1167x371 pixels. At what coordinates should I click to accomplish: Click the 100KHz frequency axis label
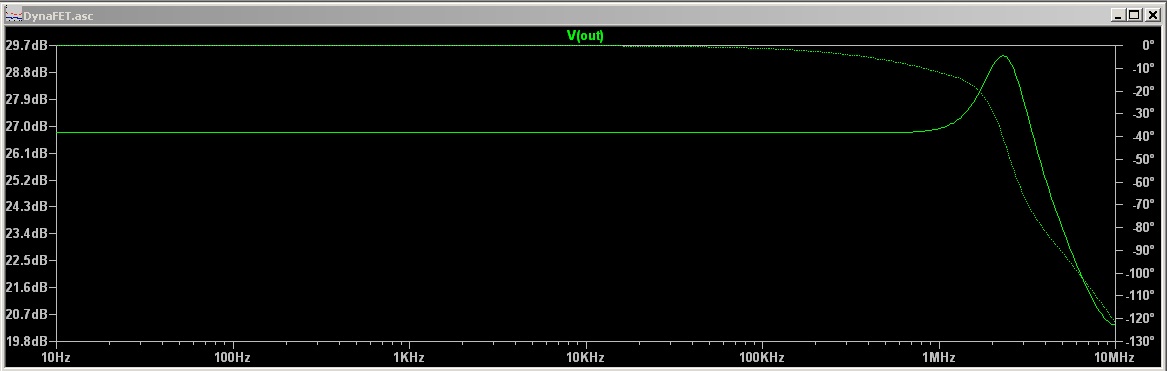pos(762,358)
